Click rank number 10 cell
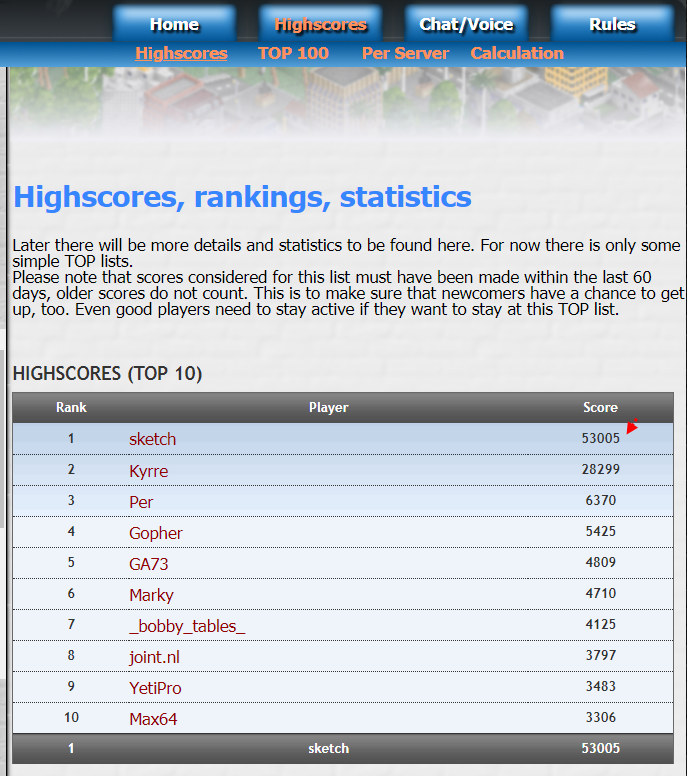Image resolution: width=687 pixels, height=776 pixels. pyautogui.click(x=71, y=717)
